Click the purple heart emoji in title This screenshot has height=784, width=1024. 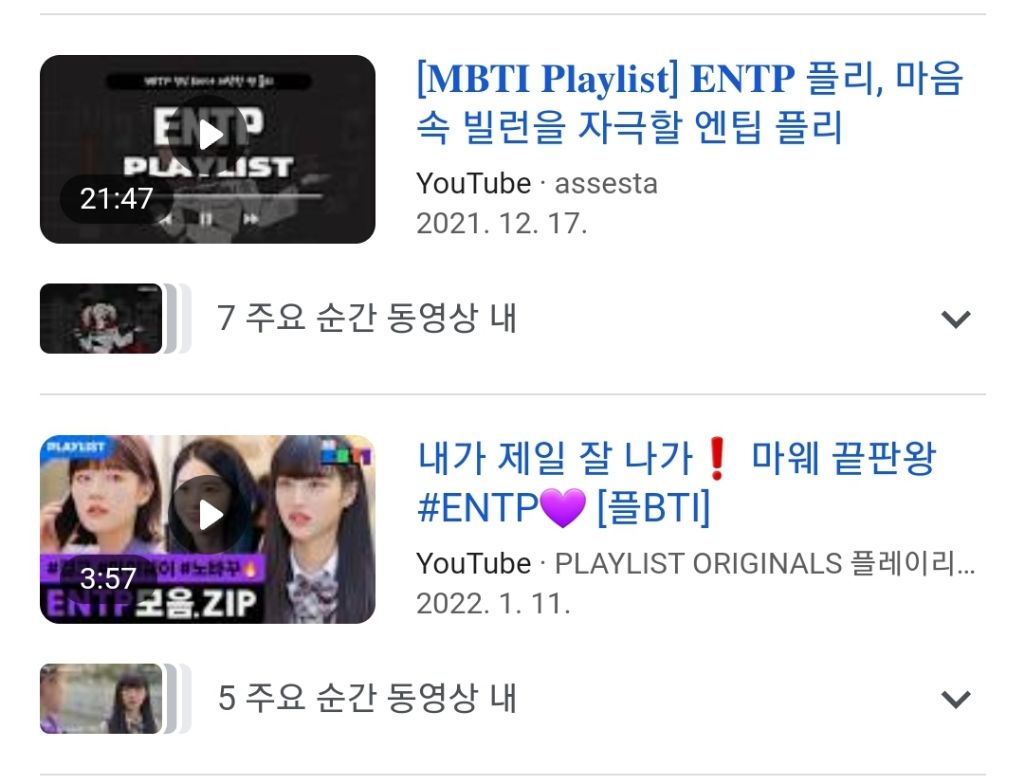click(564, 508)
